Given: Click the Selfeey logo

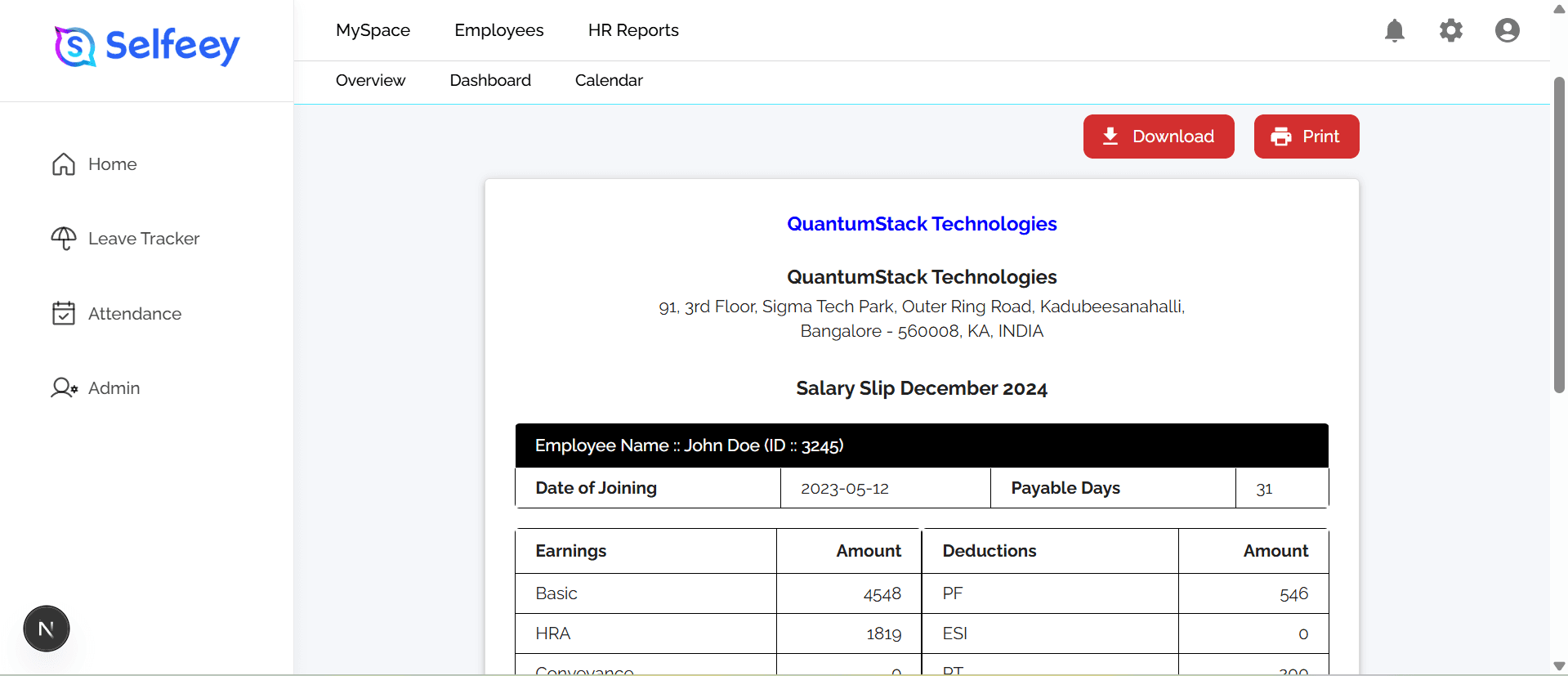Looking at the screenshot, I should tap(147, 46).
